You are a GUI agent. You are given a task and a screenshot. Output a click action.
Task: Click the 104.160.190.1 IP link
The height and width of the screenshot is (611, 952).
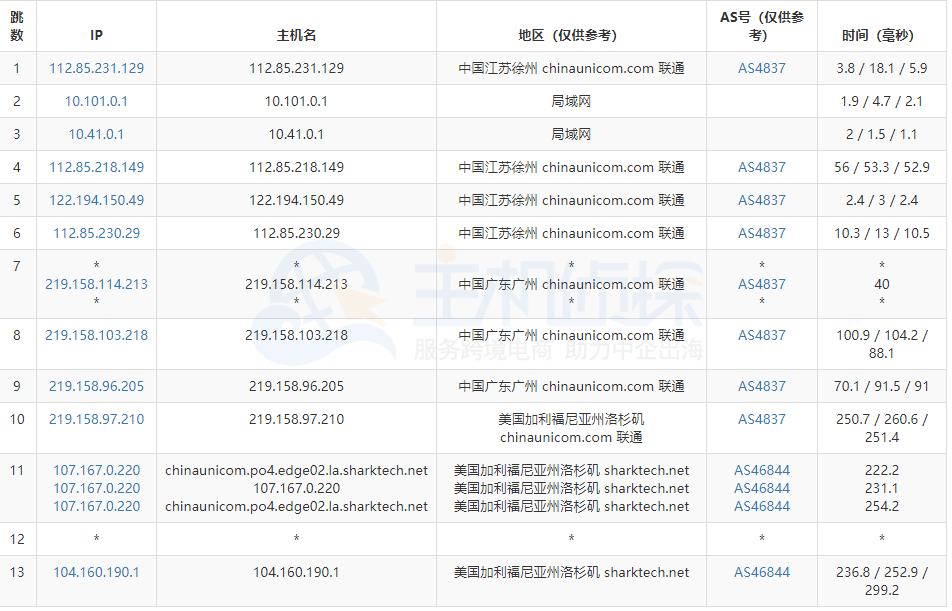click(x=97, y=572)
